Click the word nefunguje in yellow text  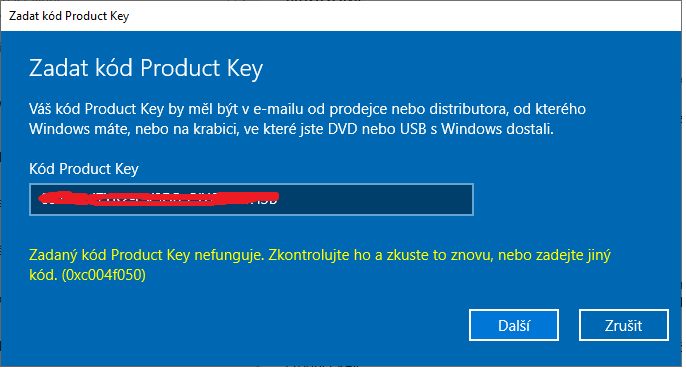228,255
